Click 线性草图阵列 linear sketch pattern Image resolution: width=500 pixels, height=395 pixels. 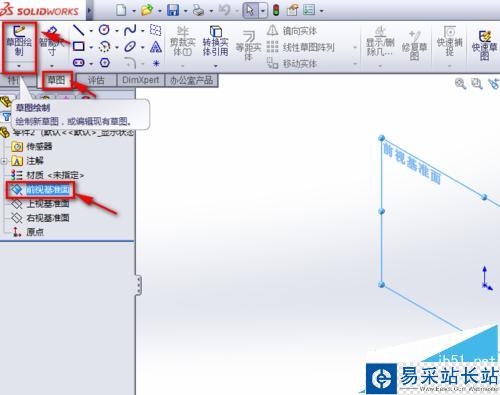tap(301, 47)
